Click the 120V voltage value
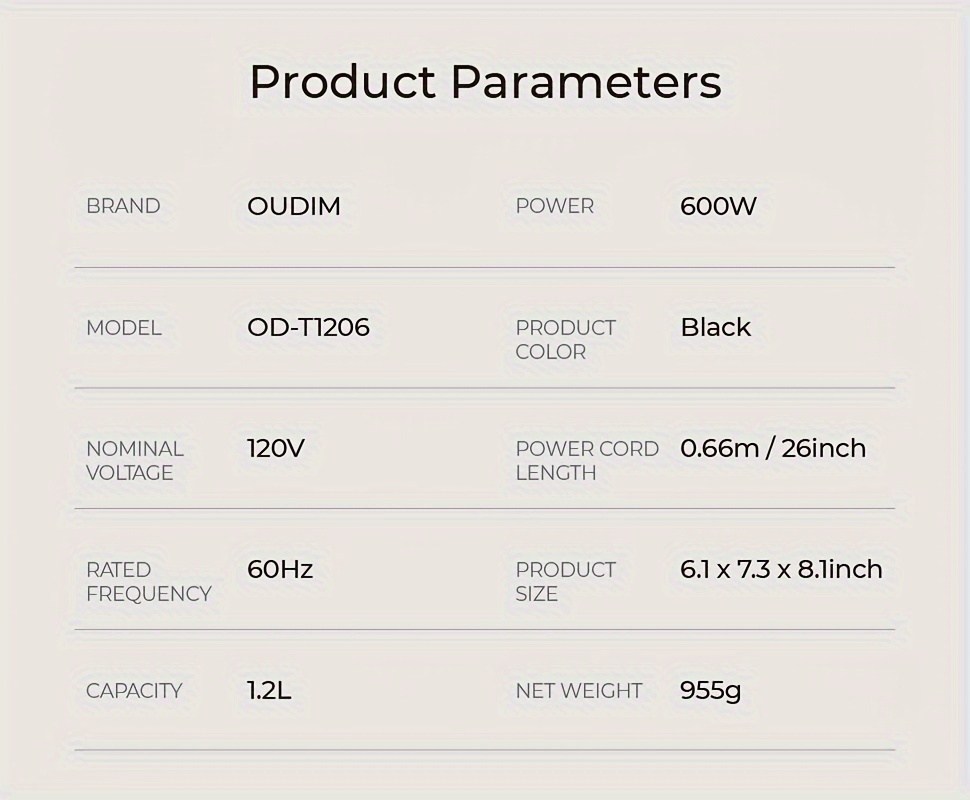Image resolution: width=970 pixels, height=800 pixels. point(276,448)
